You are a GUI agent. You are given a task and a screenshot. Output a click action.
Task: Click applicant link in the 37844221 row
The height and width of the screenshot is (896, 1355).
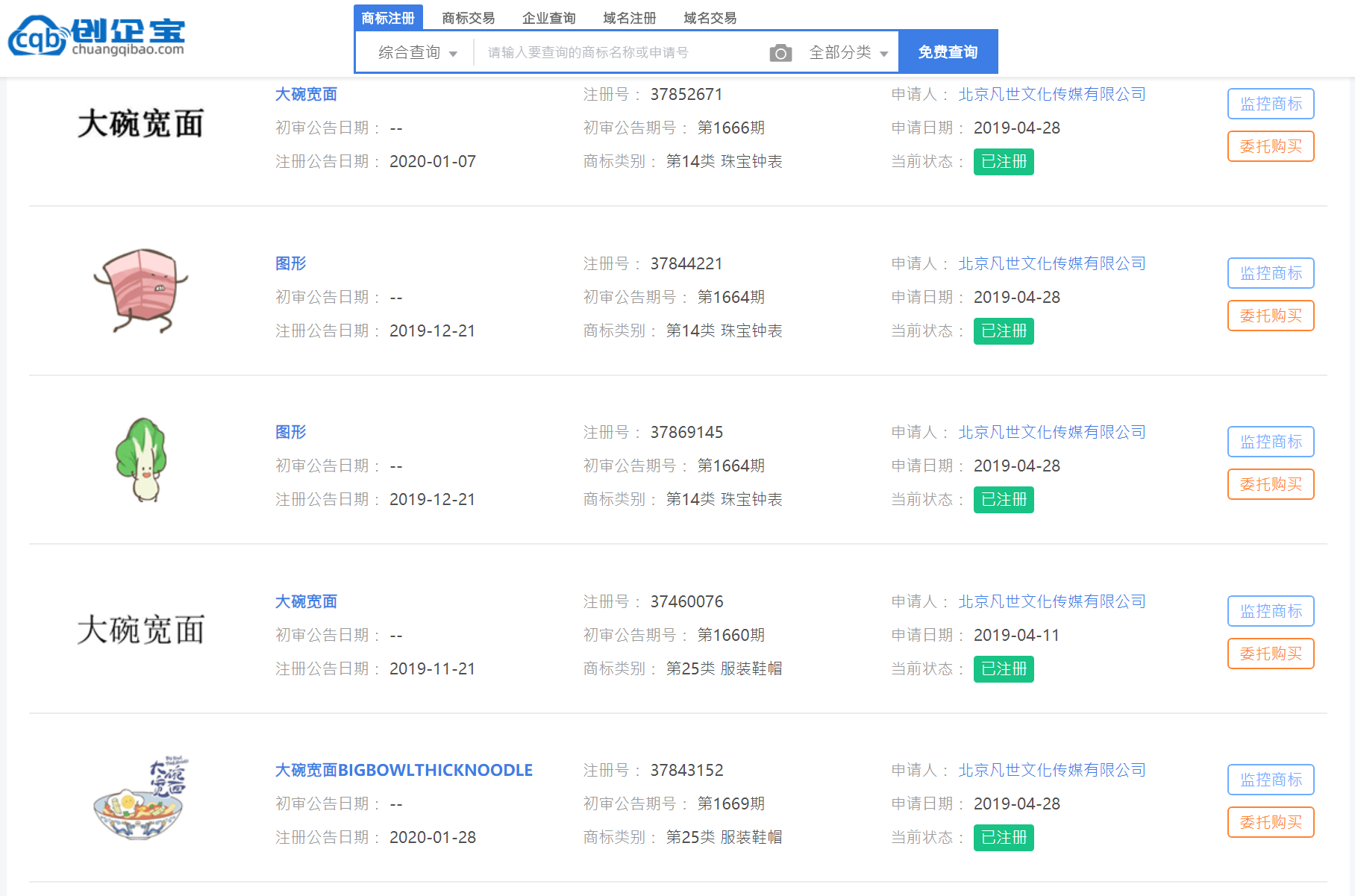coord(1052,263)
